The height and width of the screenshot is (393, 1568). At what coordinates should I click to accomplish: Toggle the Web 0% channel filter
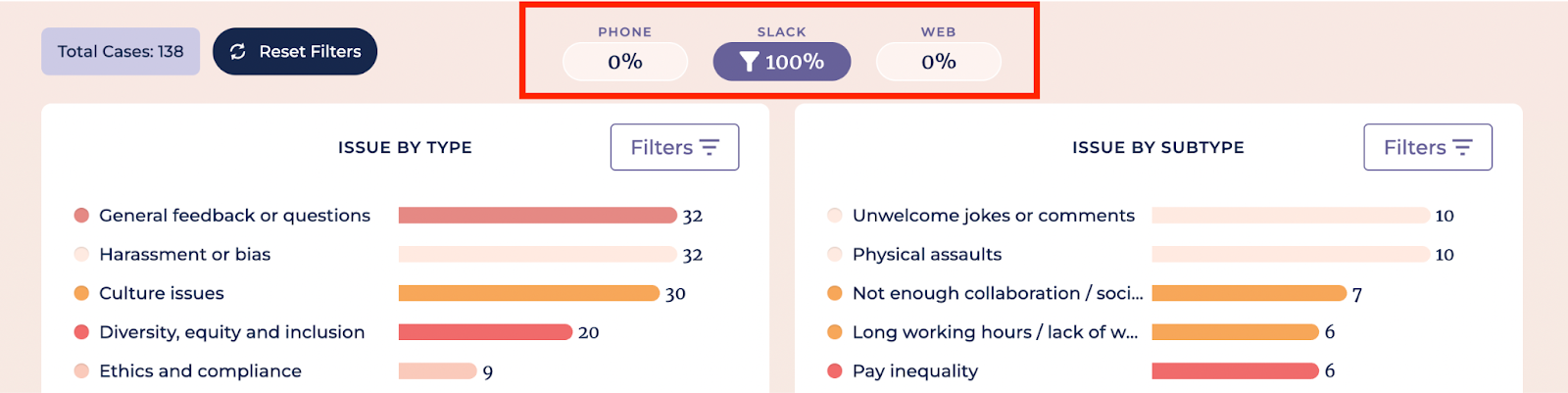[939, 62]
